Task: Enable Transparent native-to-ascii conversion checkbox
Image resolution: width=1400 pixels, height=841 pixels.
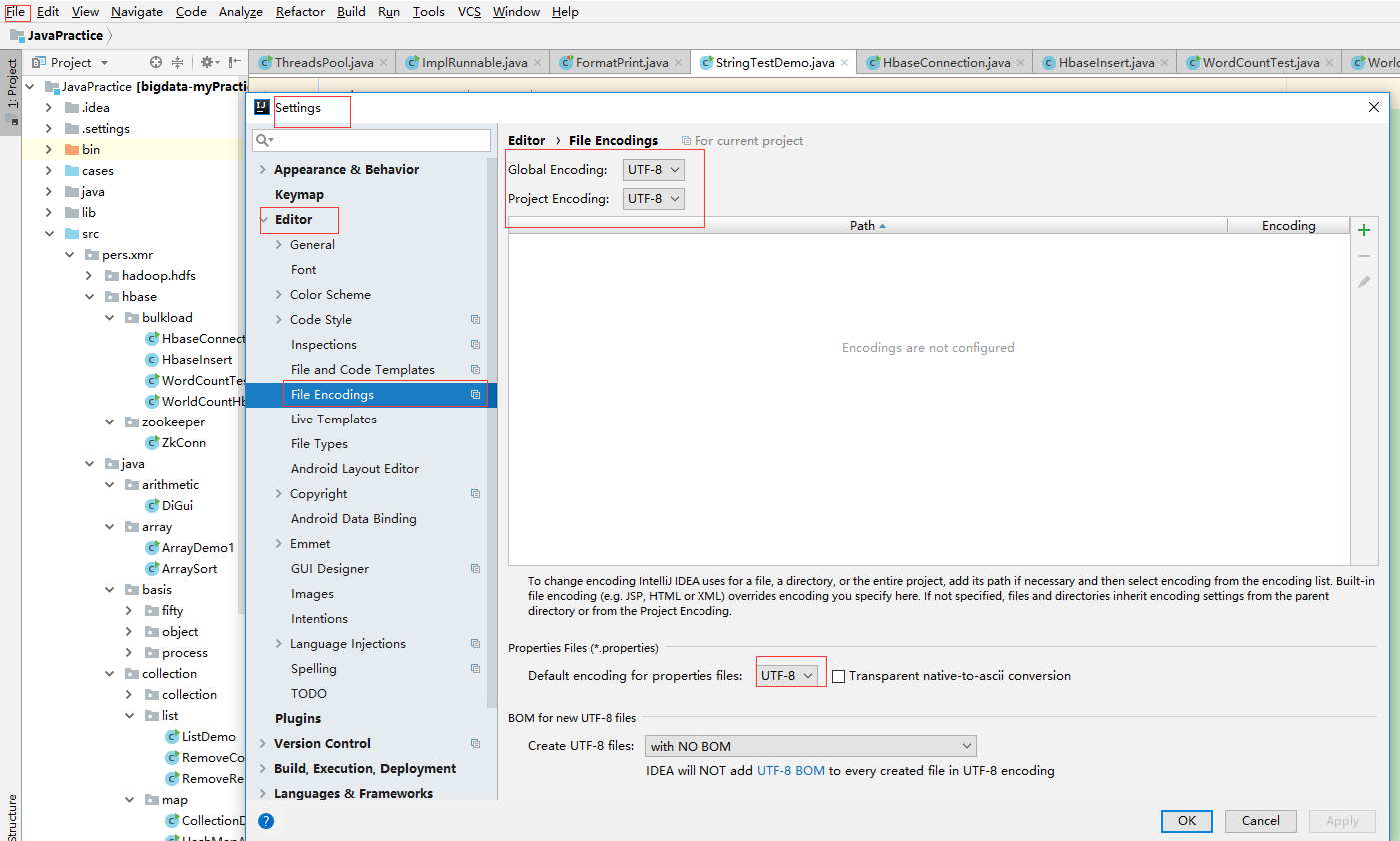Action: [x=839, y=676]
